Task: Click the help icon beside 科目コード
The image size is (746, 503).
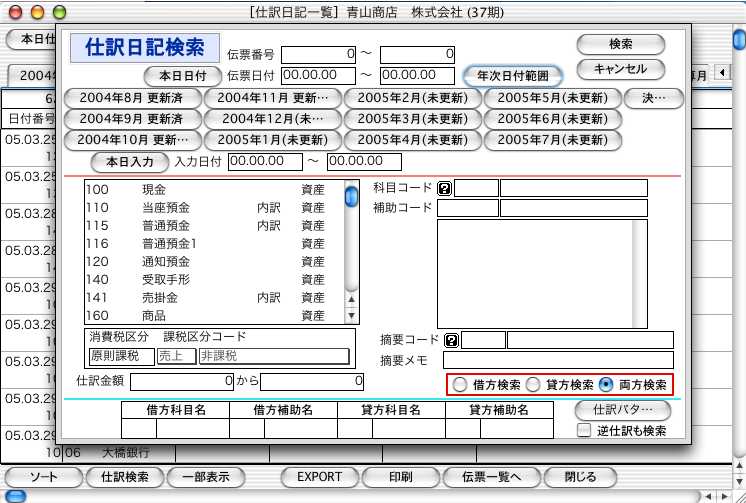Action: (x=445, y=188)
